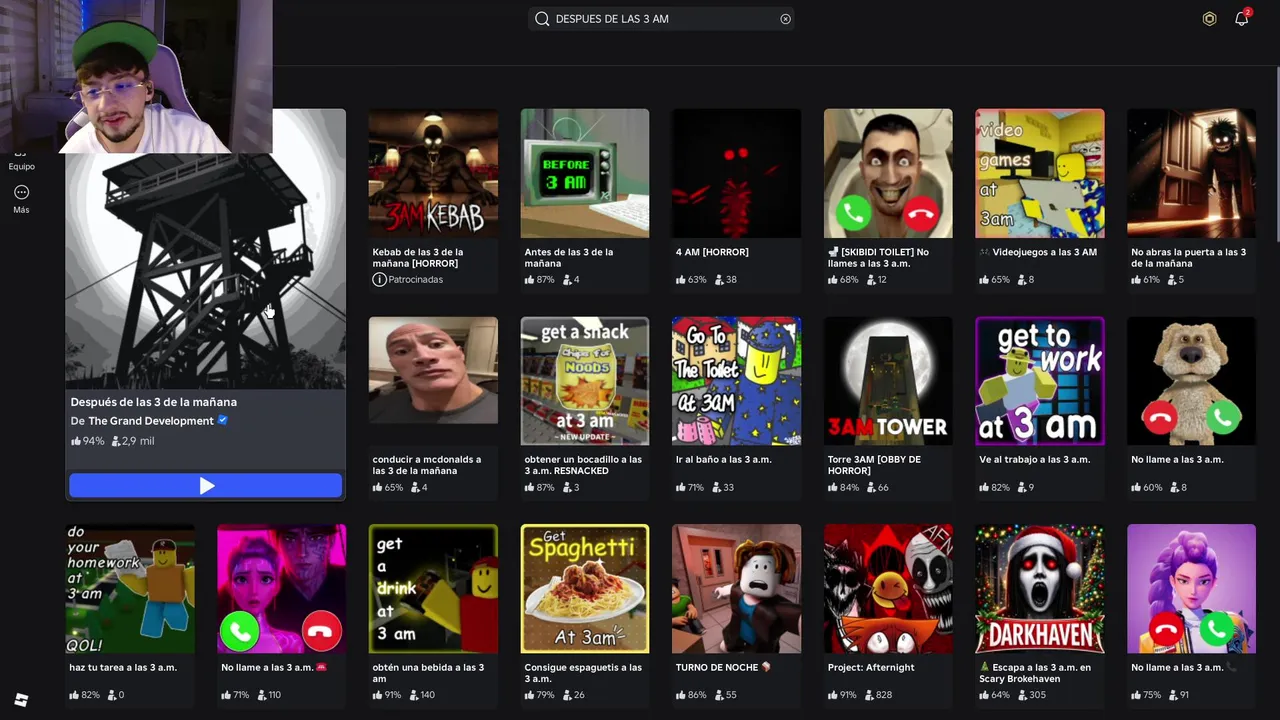This screenshot has height=720, width=1280.
Task: Open the featured watchtower game thumbnail
Action: pos(206,248)
